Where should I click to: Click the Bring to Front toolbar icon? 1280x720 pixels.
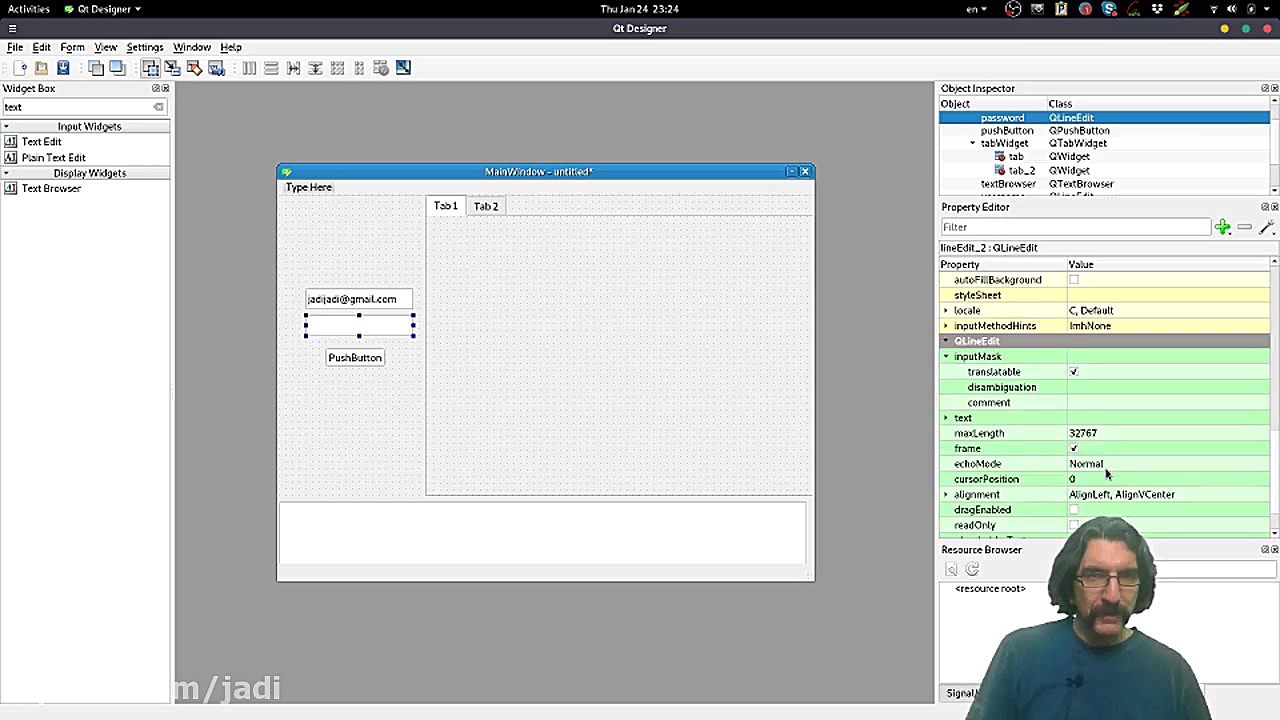117,68
